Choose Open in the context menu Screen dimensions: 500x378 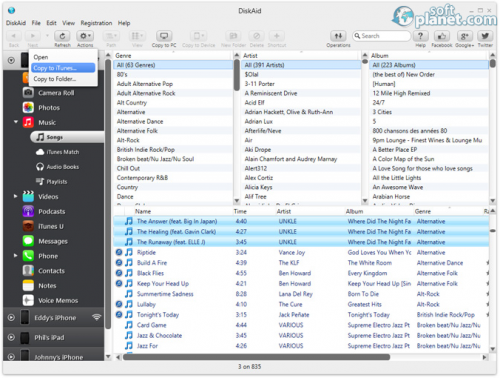click(x=63, y=57)
